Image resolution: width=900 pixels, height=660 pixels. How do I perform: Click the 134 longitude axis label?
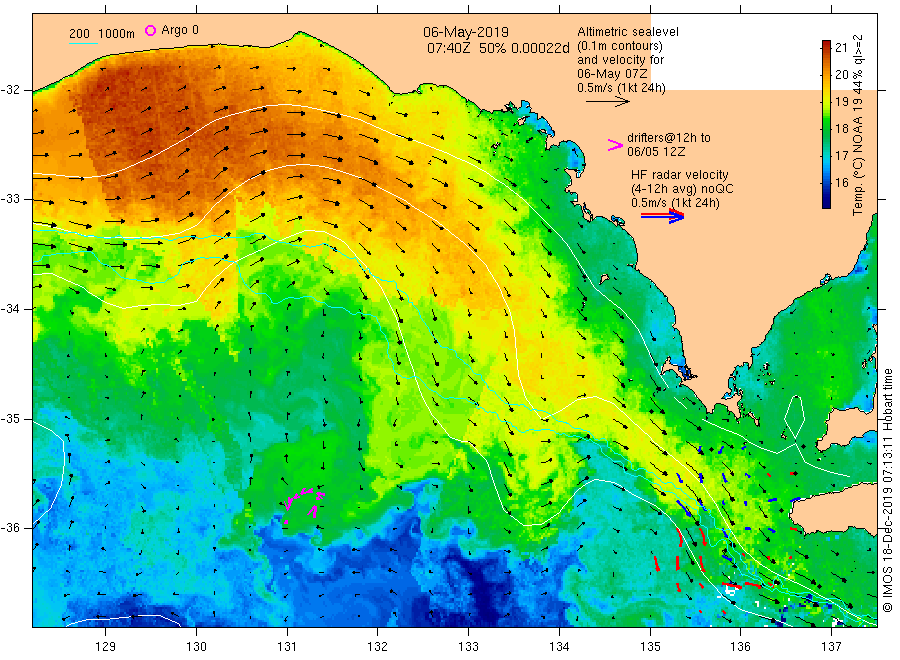point(559,647)
